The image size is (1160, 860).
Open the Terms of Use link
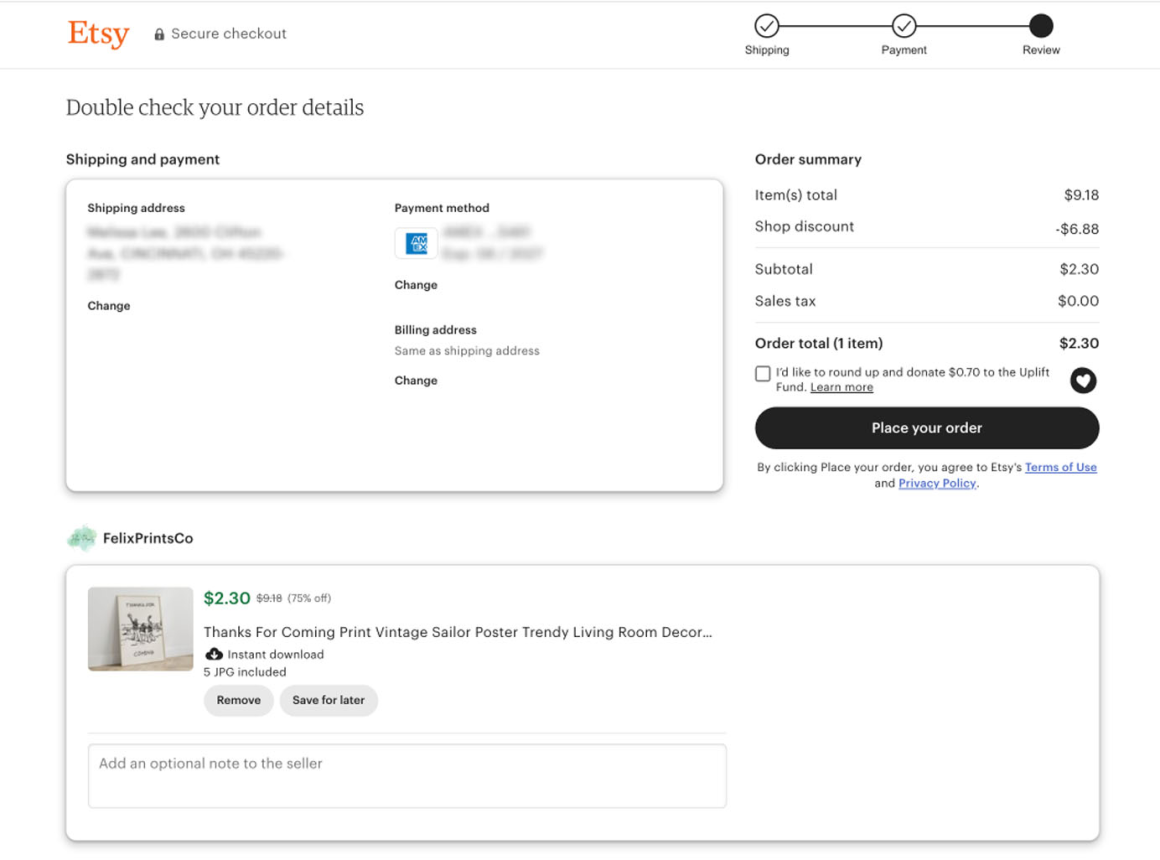coord(1060,467)
